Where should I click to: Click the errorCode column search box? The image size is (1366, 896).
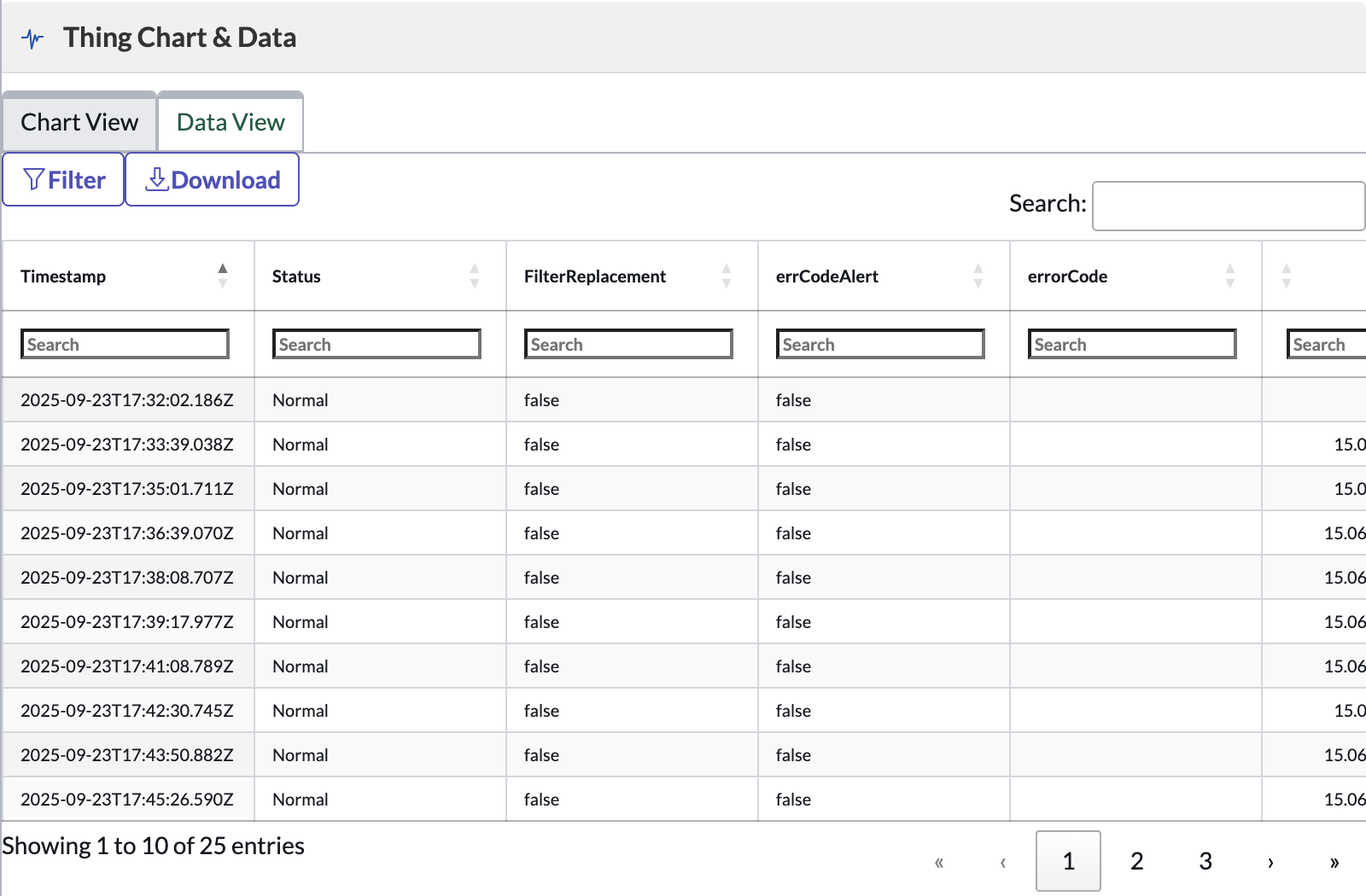point(1132,344)
